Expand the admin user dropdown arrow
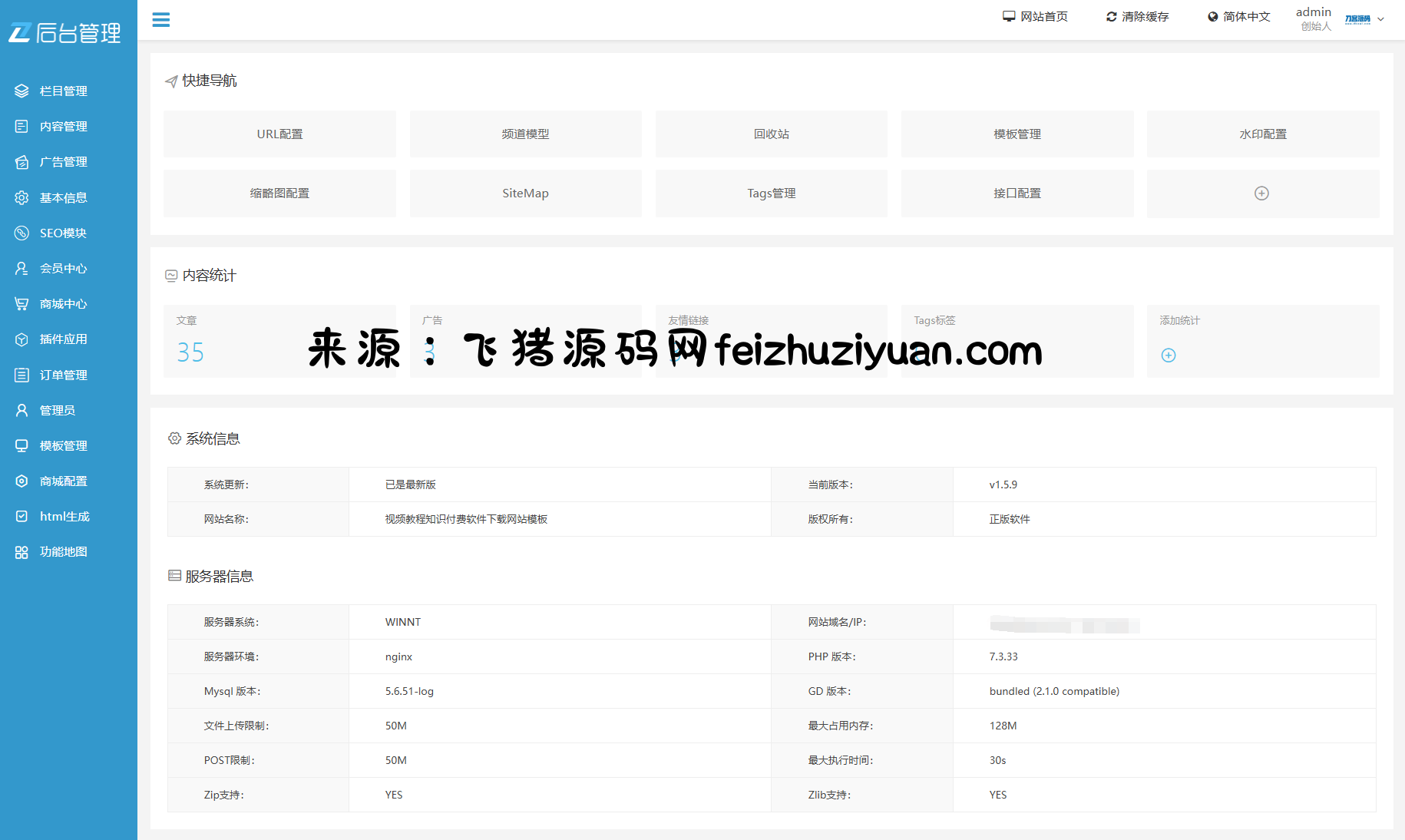Viewport: 1405px width, 840px height. [1380, 19]
